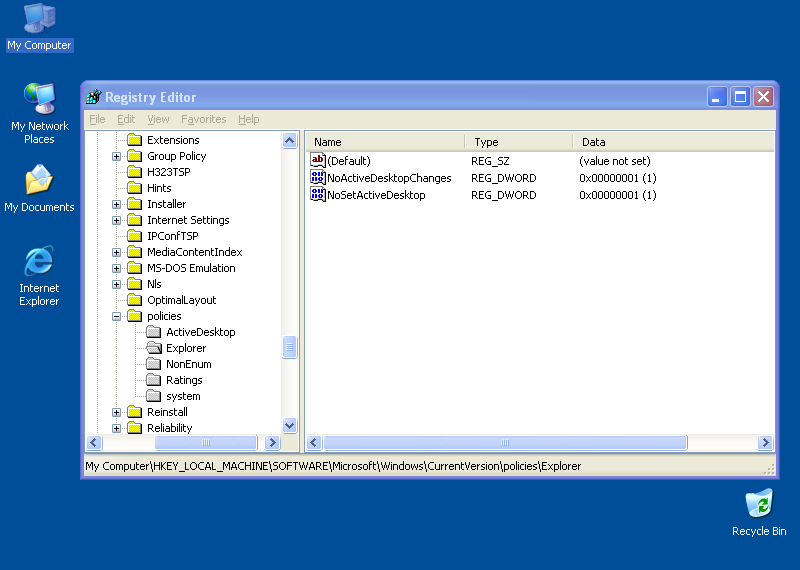Expand the MS-DOS Emulation tree node

point(116,268)
